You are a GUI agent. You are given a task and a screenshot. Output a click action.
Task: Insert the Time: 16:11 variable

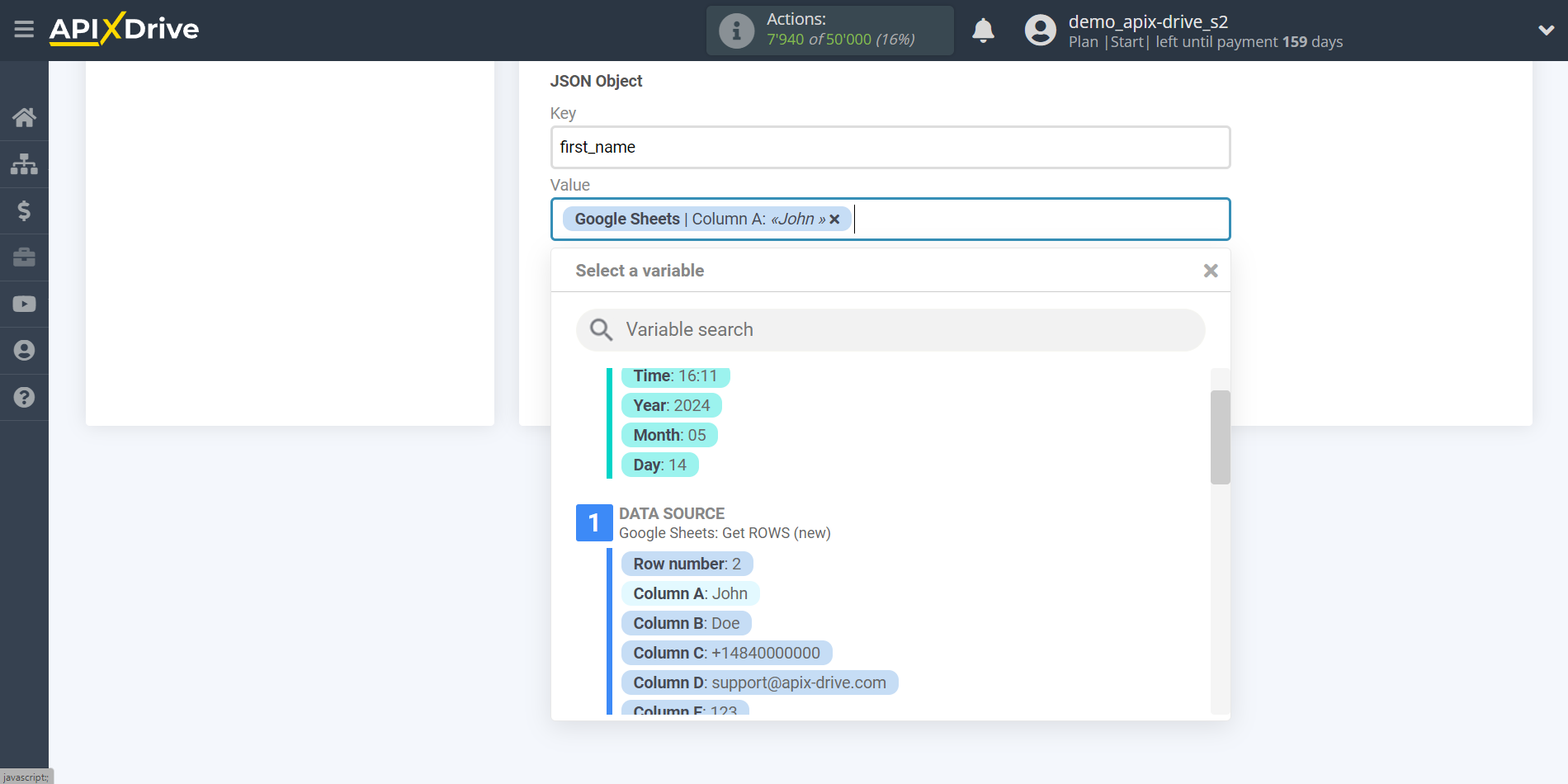pyautogui.click(x=675, y=376)
